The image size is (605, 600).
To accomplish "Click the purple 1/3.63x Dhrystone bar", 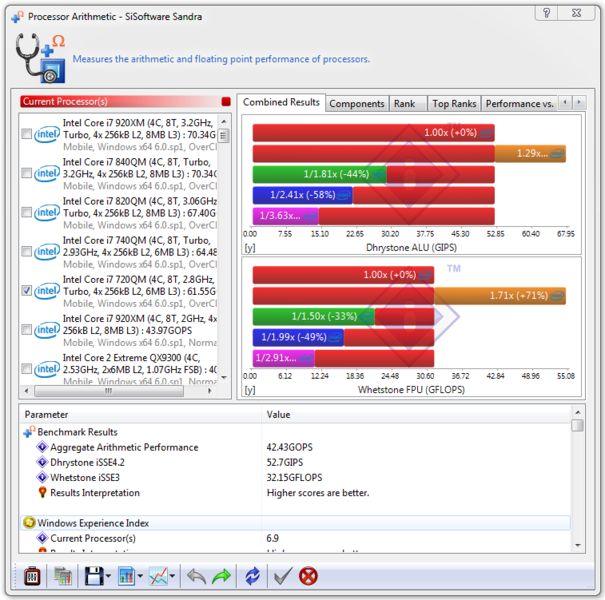I will [286, 216].
